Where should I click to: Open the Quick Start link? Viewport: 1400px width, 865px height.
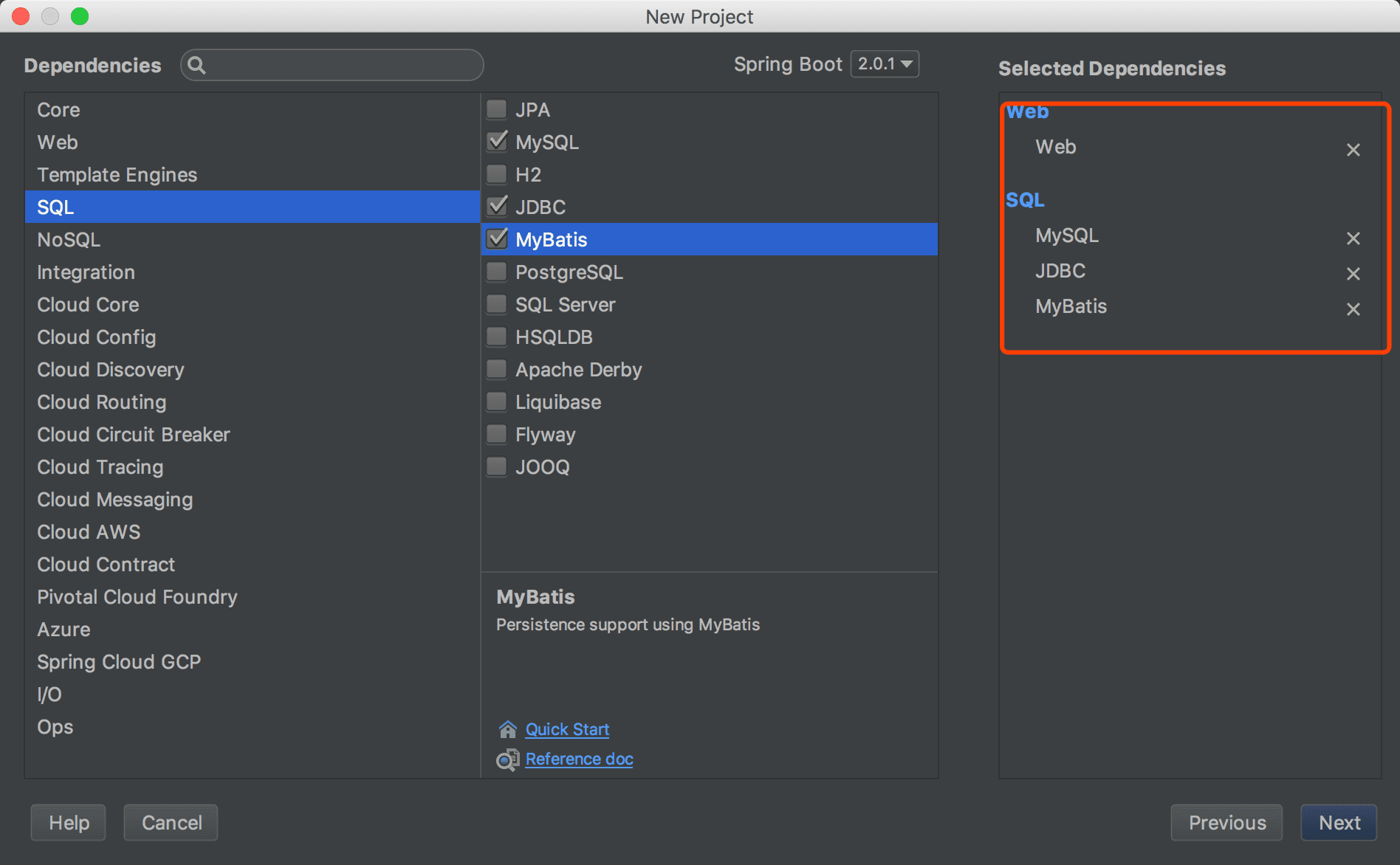(x=567, y=730)
